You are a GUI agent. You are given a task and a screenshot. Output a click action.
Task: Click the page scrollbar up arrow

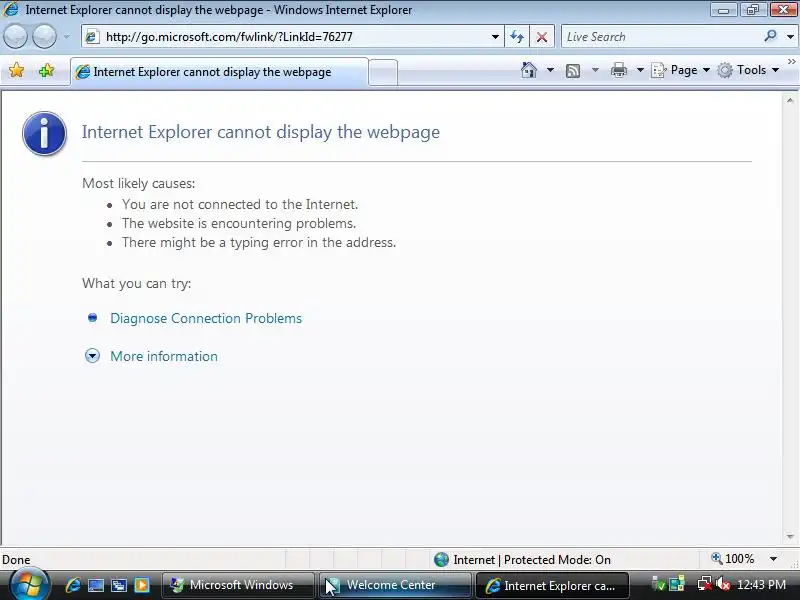pos(790,101)
